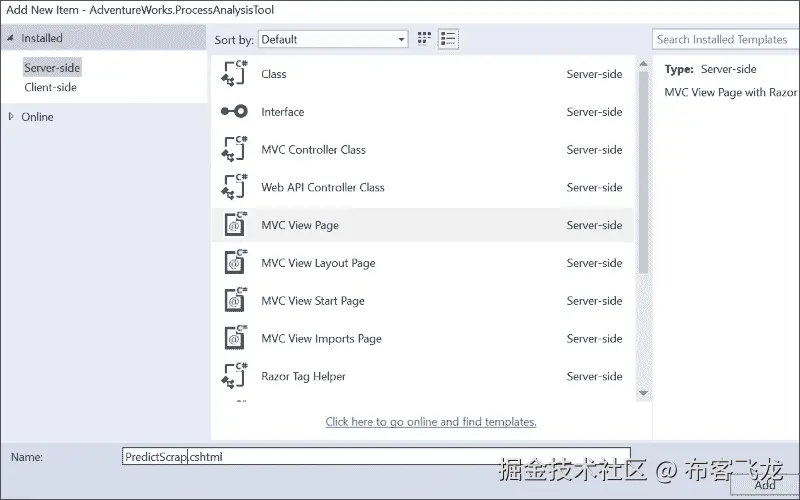This screenshot has width=800, height=500.
Task: Click the MVC View Start Page icon
Action: coord(235,301)
